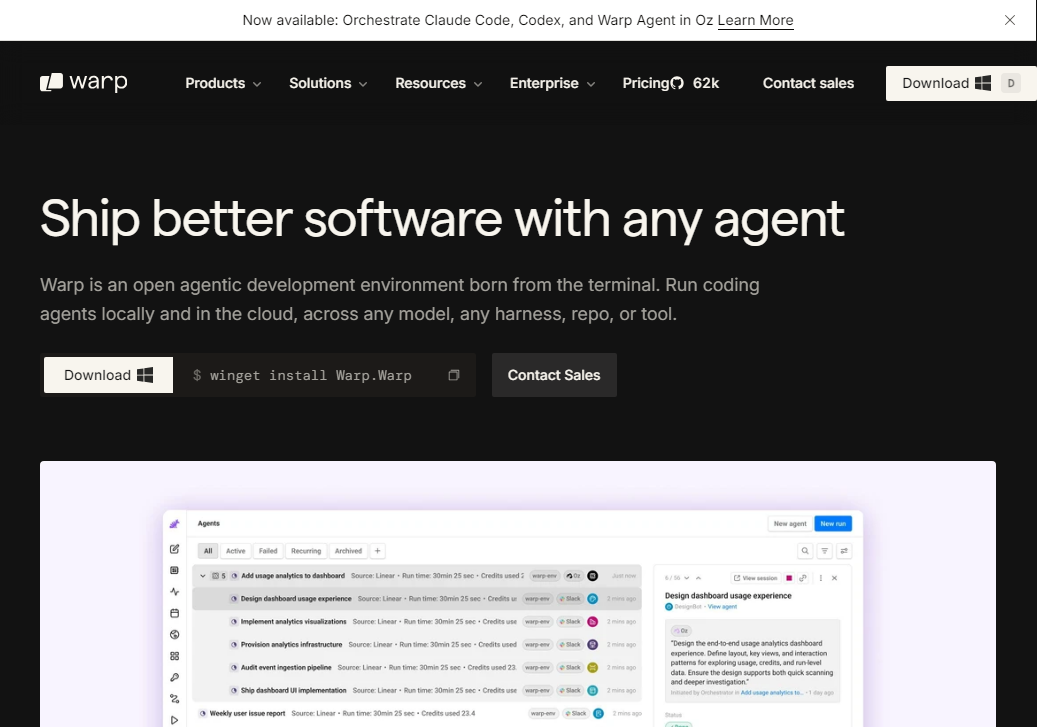Image resolution: width=1037 pixels, height=727 pixels.
Task: Click the pink avatar on Implement analytics visualizations row
Action: click(x=593, y=622)
